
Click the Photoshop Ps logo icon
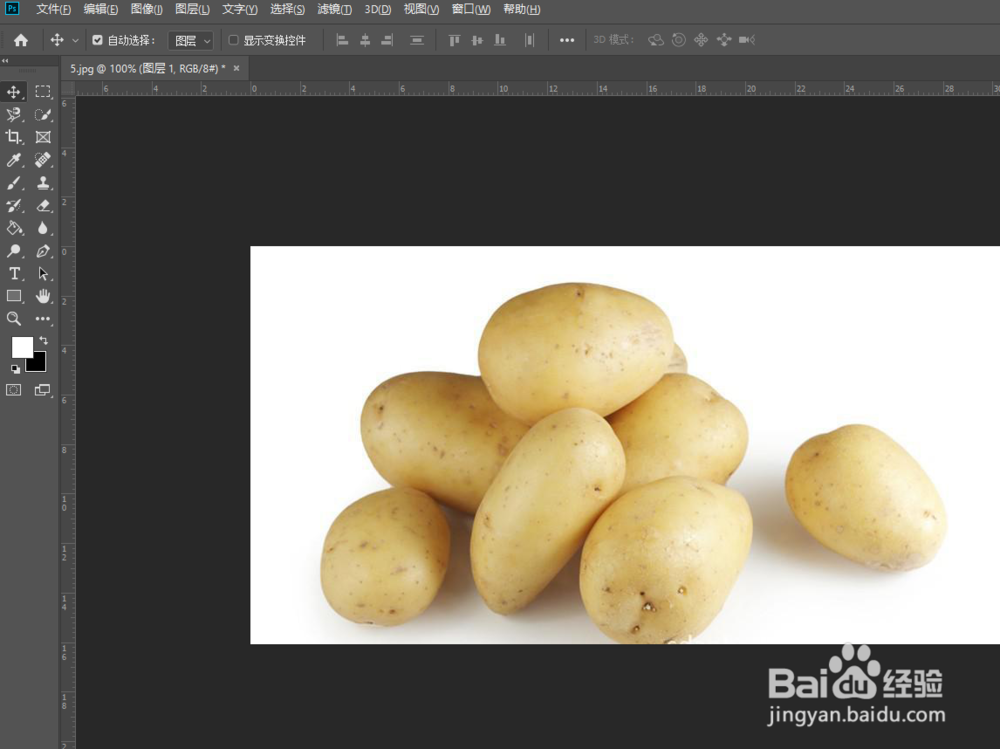(12, 9)
